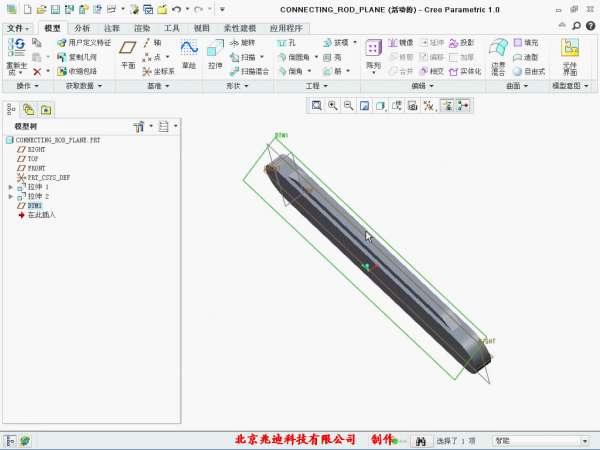600x450 pixels.
Task: Open the 文件 (File) menu
Action: coord(18,28)
